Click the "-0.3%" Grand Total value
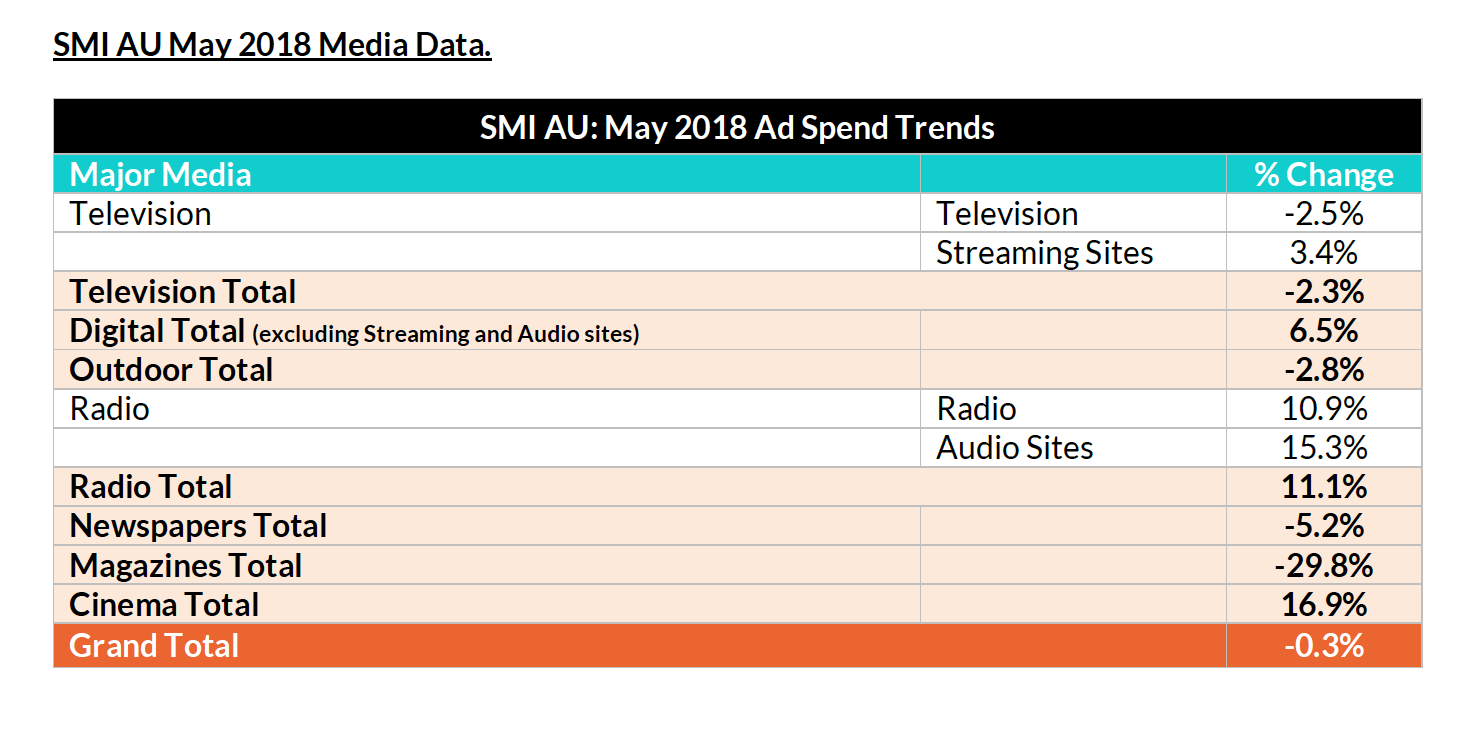The image size is (1476, 738). click(1324, 645)
